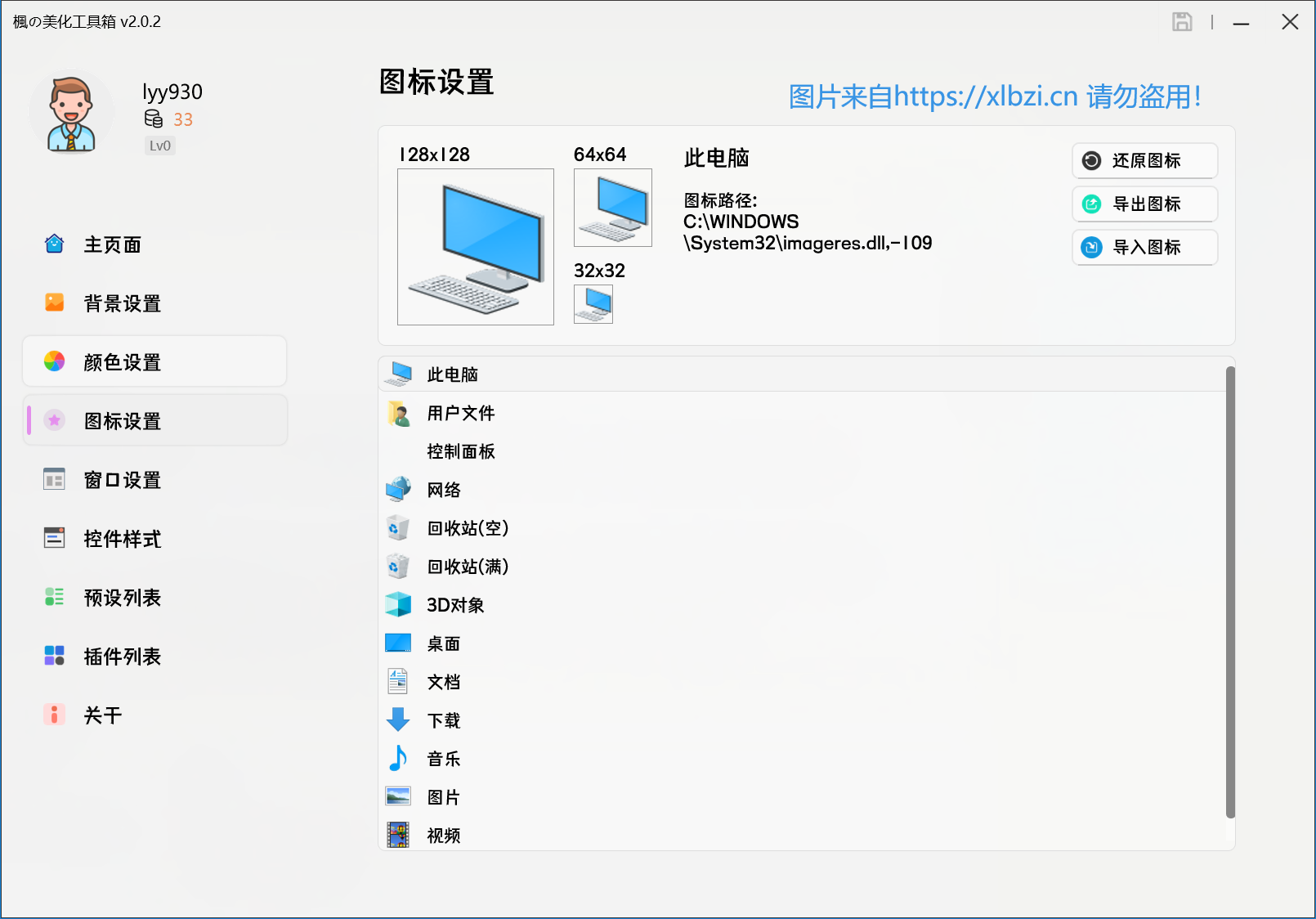Click the 导入图标 button

pyautogui.click(x=1144, y=248)
